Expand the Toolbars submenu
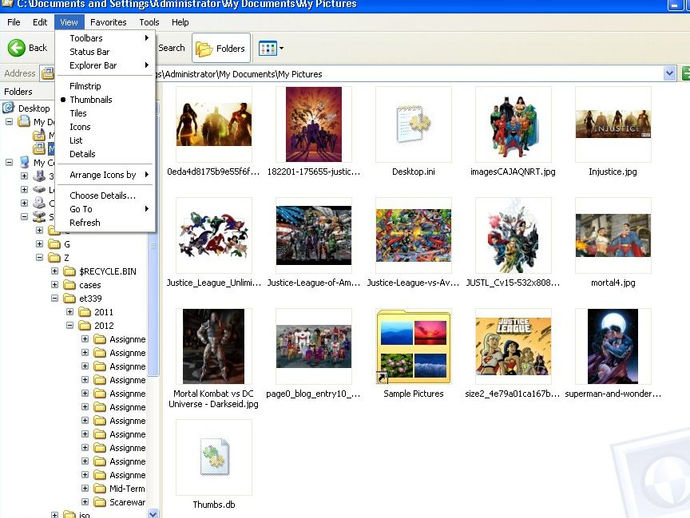The width and height of the screenshot is (690, 518). click(x=106, y=38)
